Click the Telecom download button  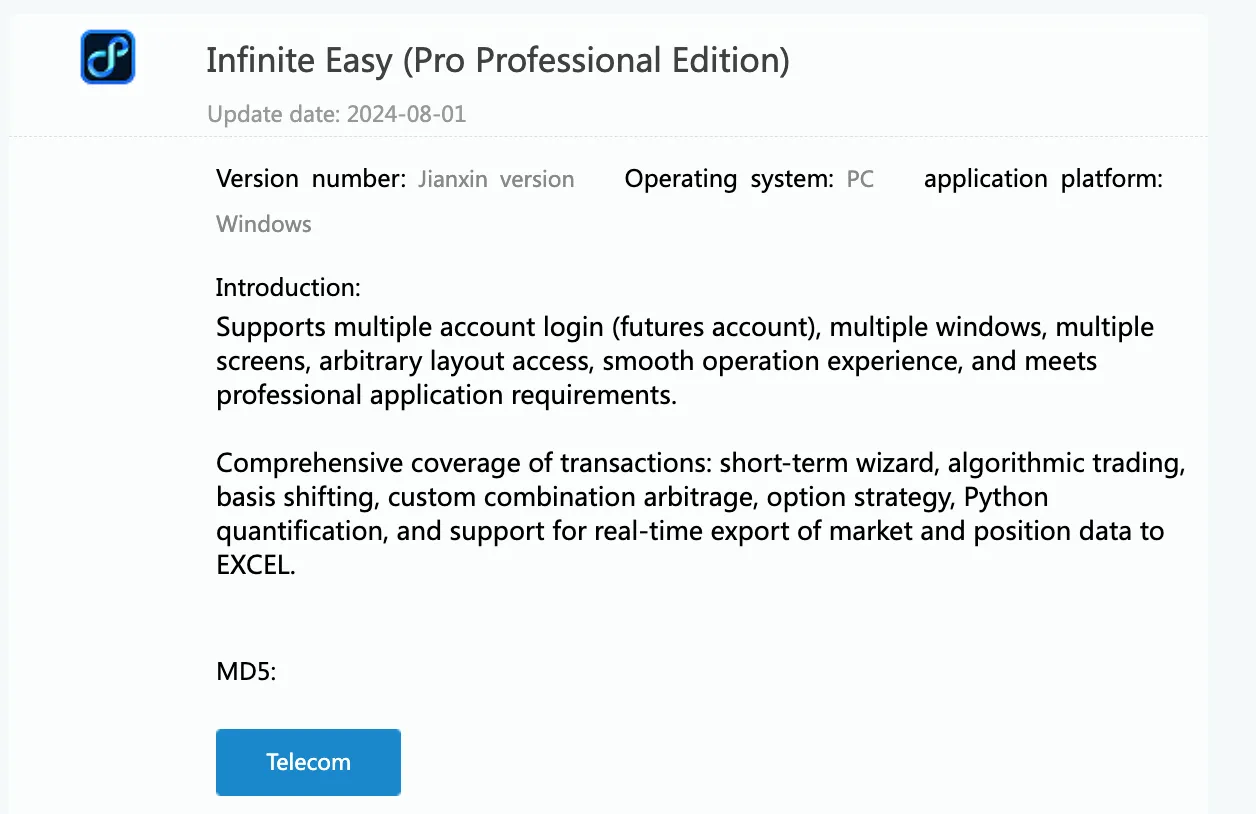coord(308,762)
